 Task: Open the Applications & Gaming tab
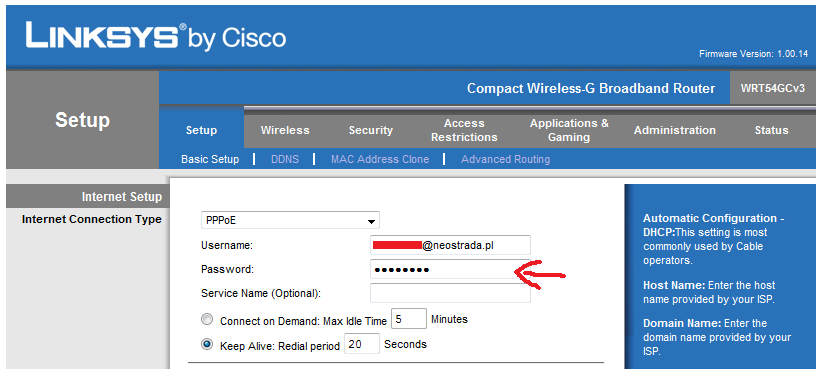click(x=569, y=130)
